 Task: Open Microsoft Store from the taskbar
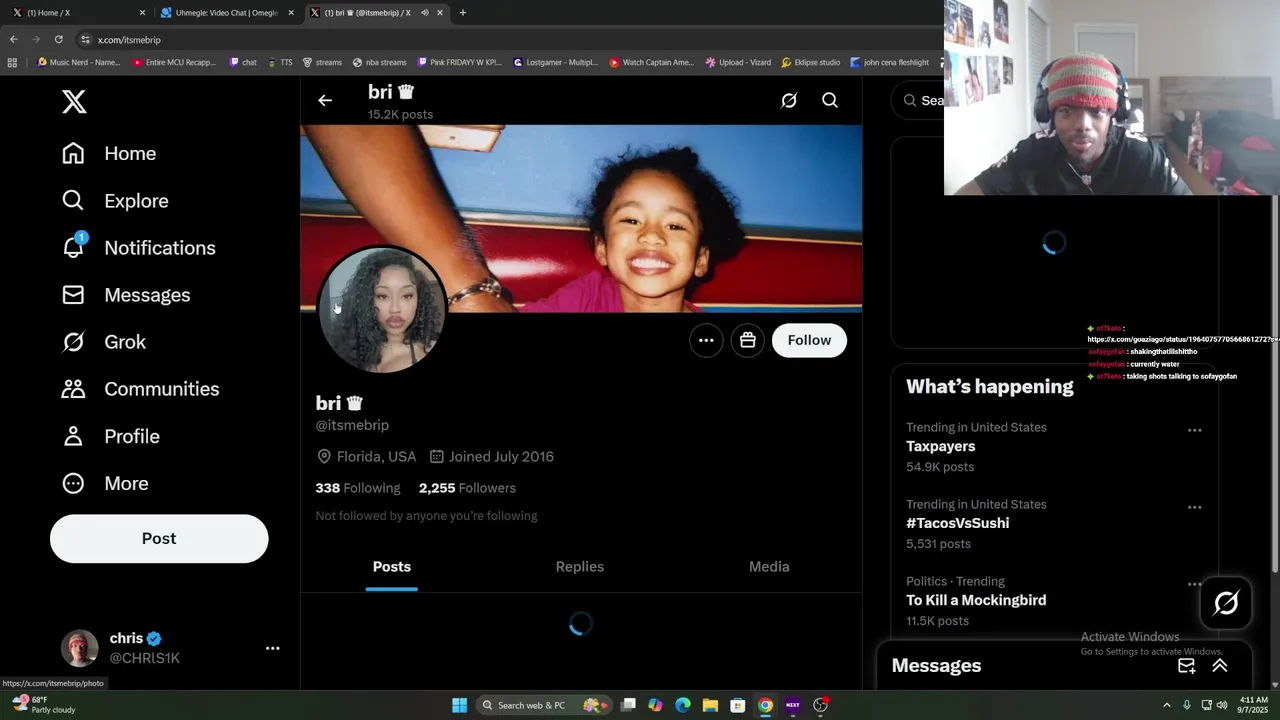tap(737, 705)
